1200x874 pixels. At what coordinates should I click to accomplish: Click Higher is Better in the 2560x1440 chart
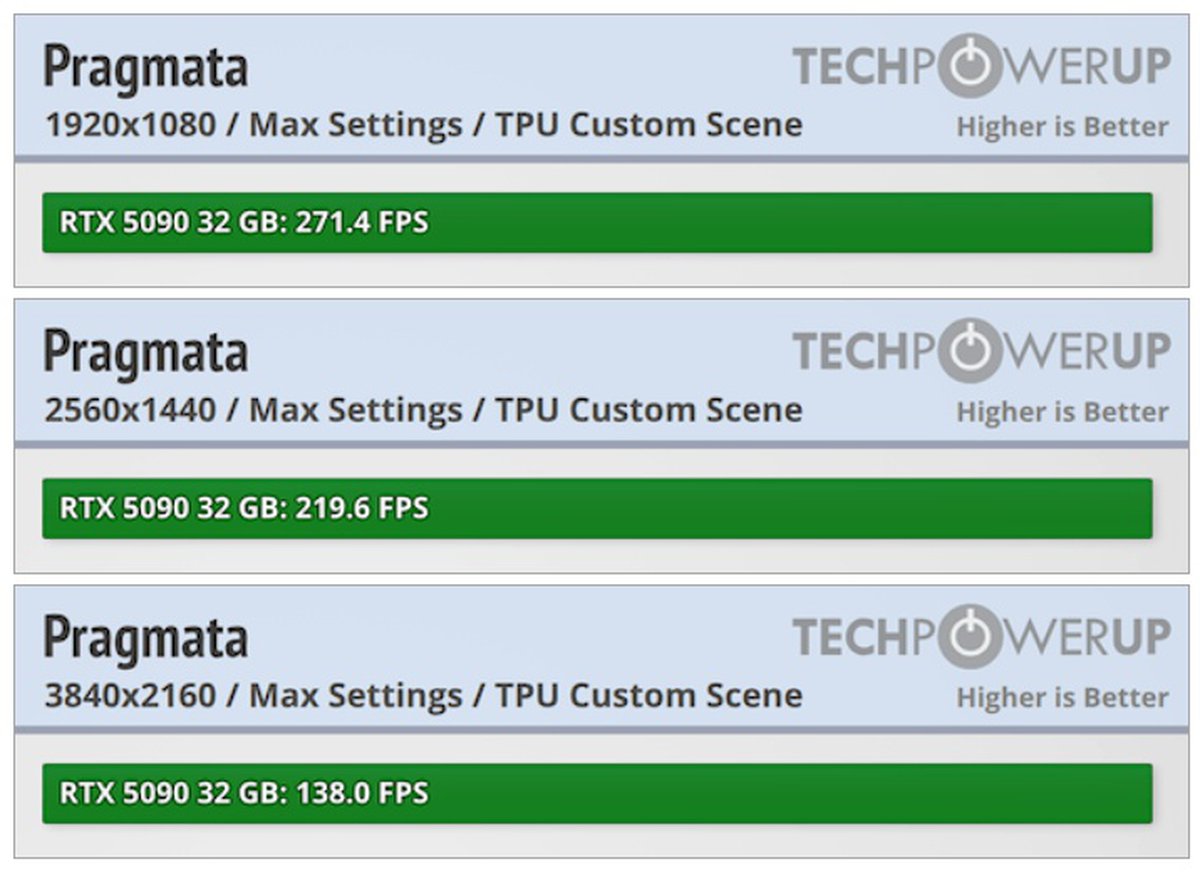click(1062, 412)
